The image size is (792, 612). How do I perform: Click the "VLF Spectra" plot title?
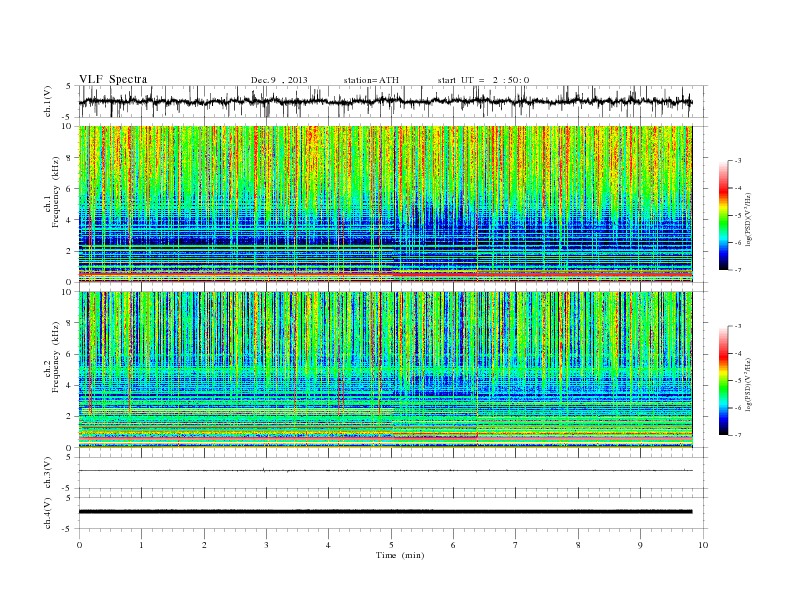pyautogui.click(x=113, y=79)
